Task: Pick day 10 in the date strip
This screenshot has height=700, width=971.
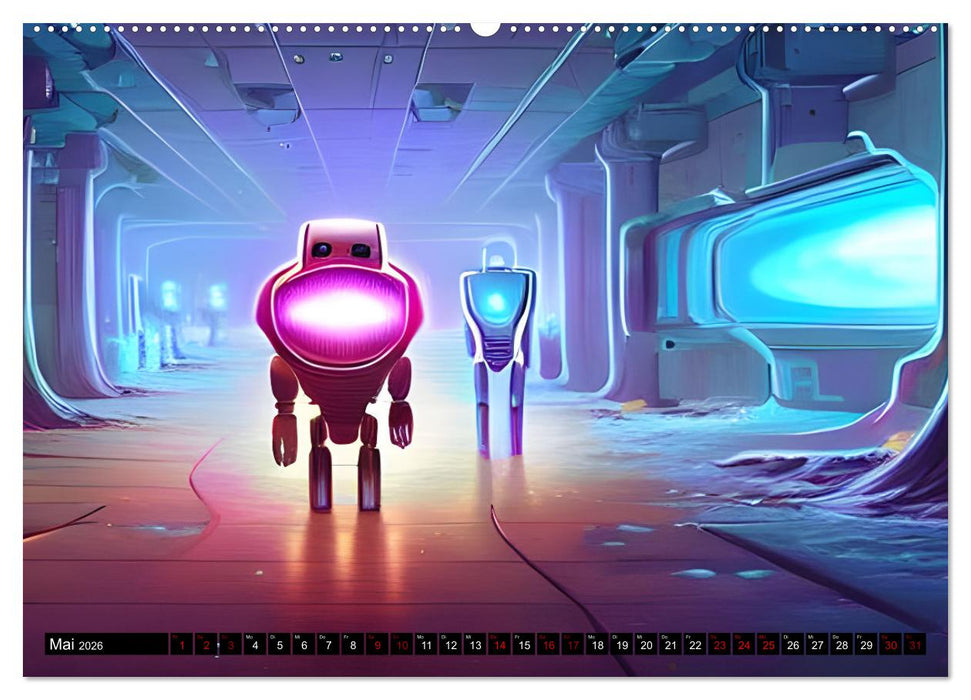Action: click(x=401, y=646)
